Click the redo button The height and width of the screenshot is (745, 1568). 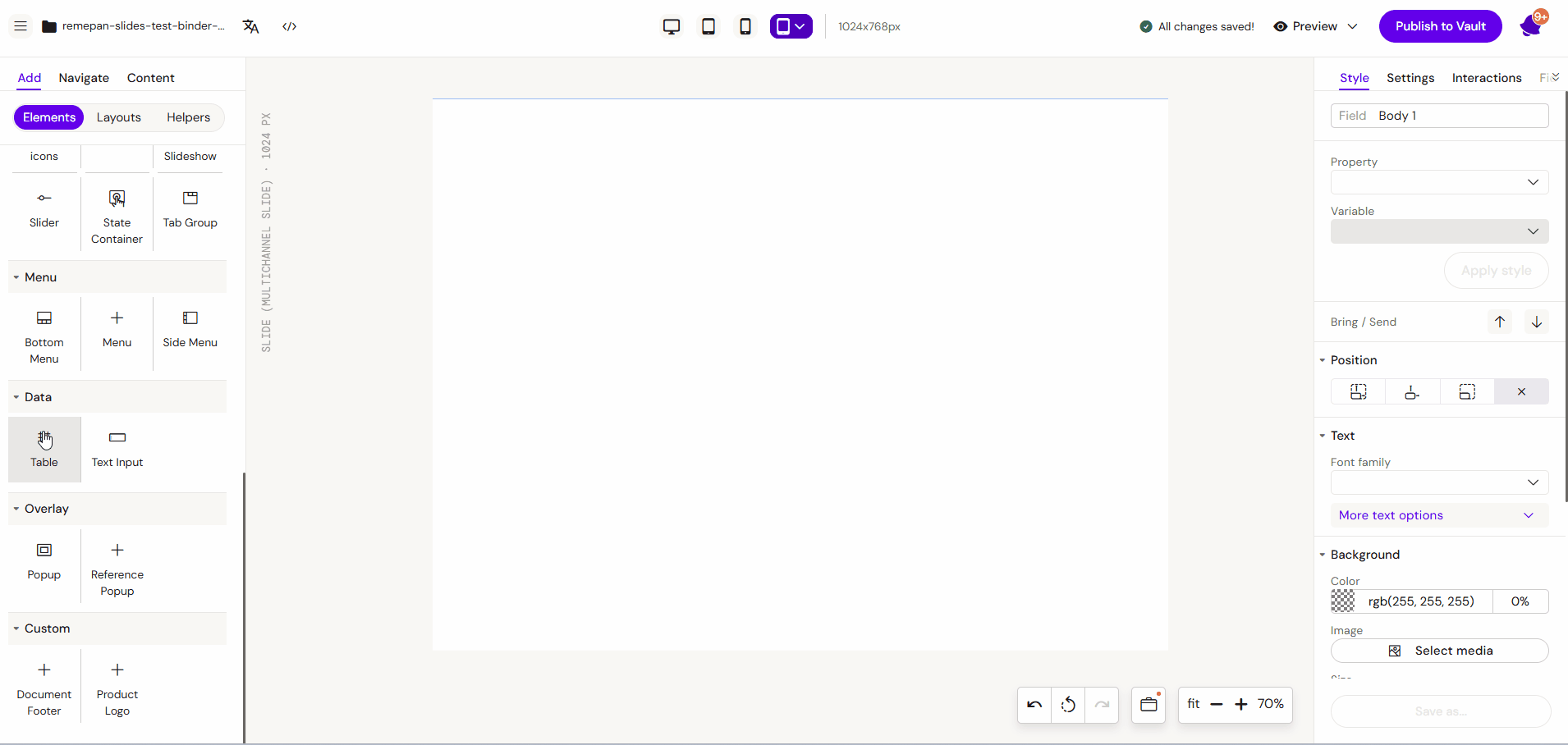[1102, 705]
